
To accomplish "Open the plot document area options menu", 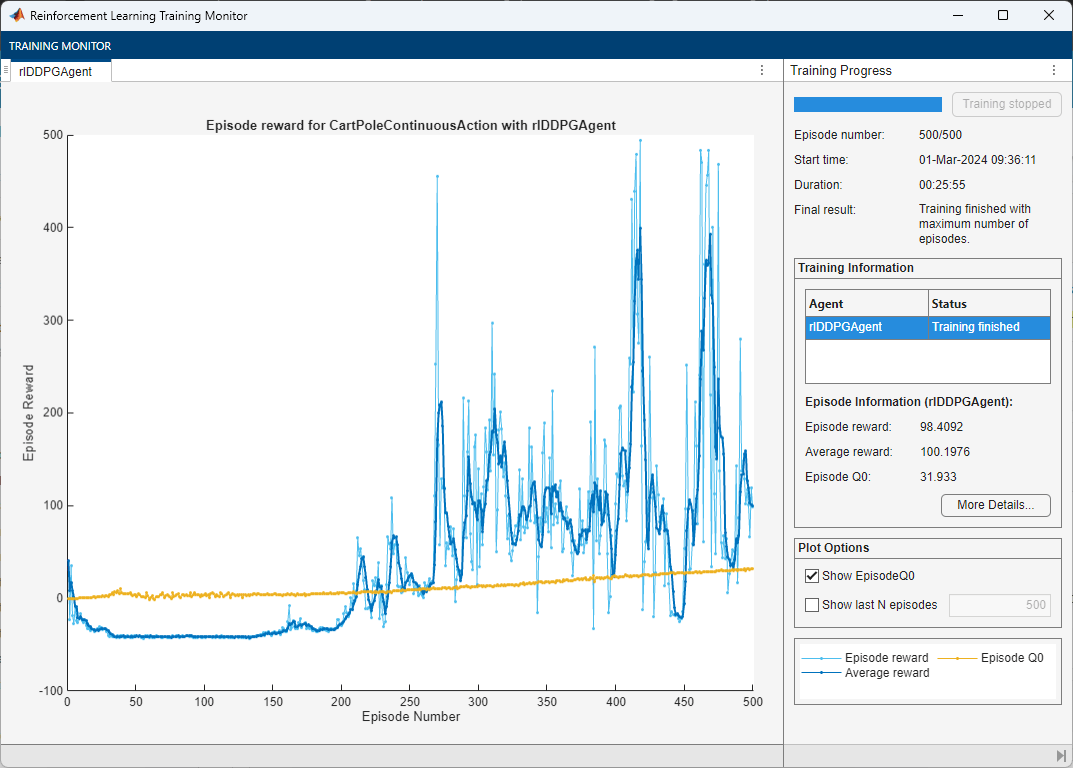I will (762, 71).
